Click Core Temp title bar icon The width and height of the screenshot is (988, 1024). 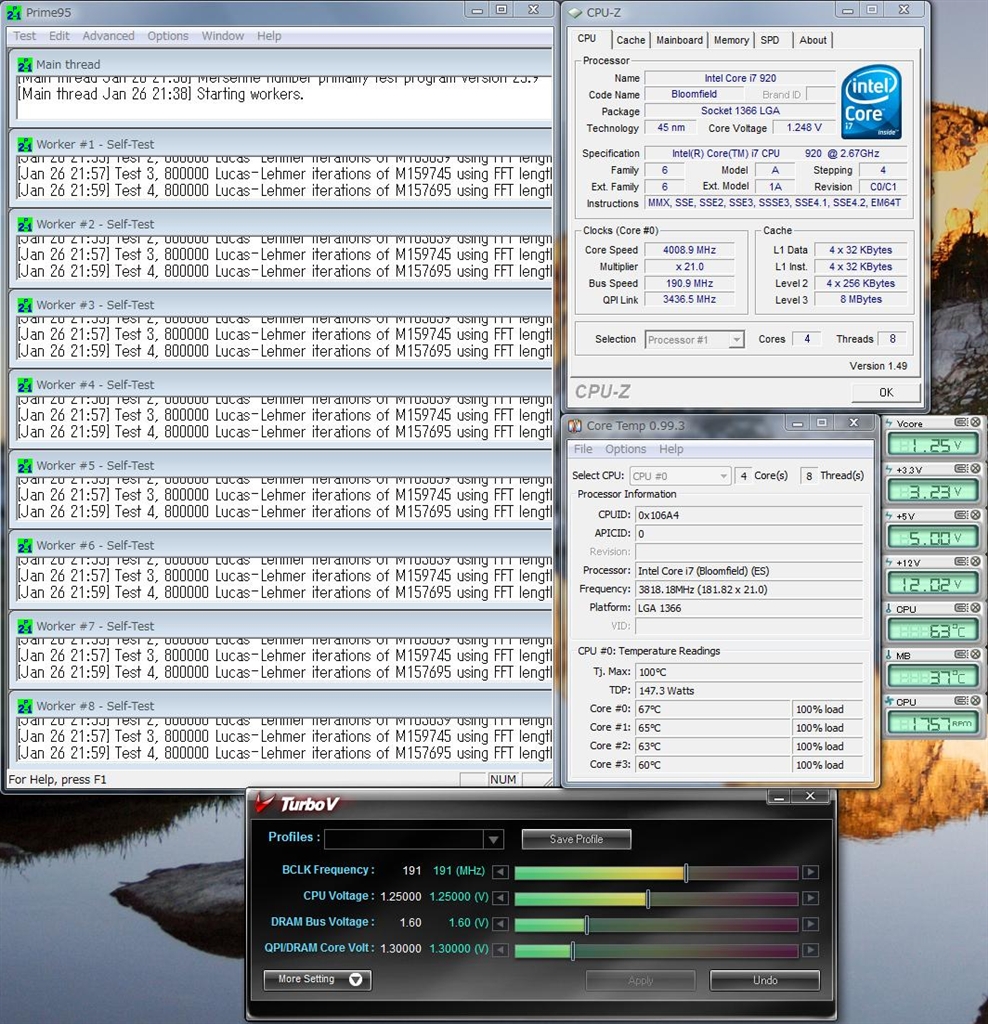coord(575,426)
